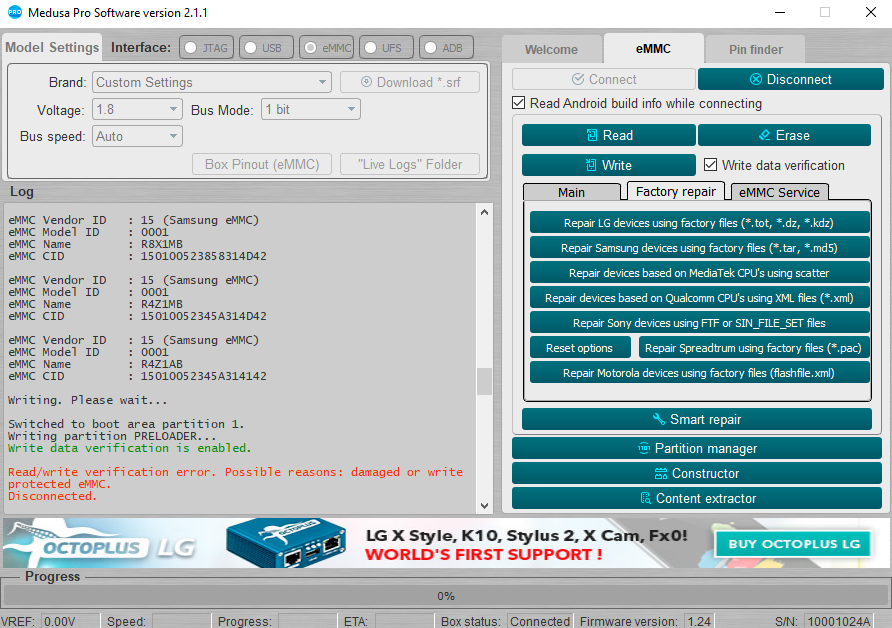Click the Medusa Pro app logo icon
Image resolution: width=892 pixels, height=628 pixels.
pos(14,11)
